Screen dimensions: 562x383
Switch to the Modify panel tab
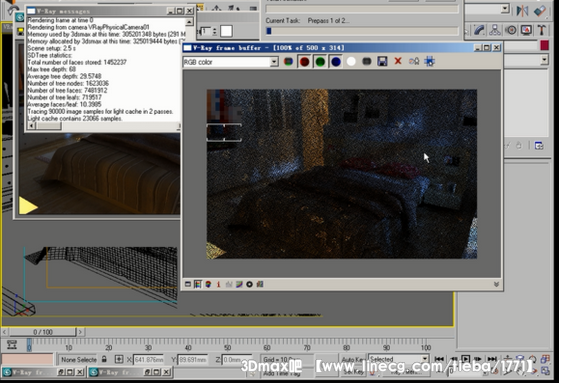(x=479, y=30)
